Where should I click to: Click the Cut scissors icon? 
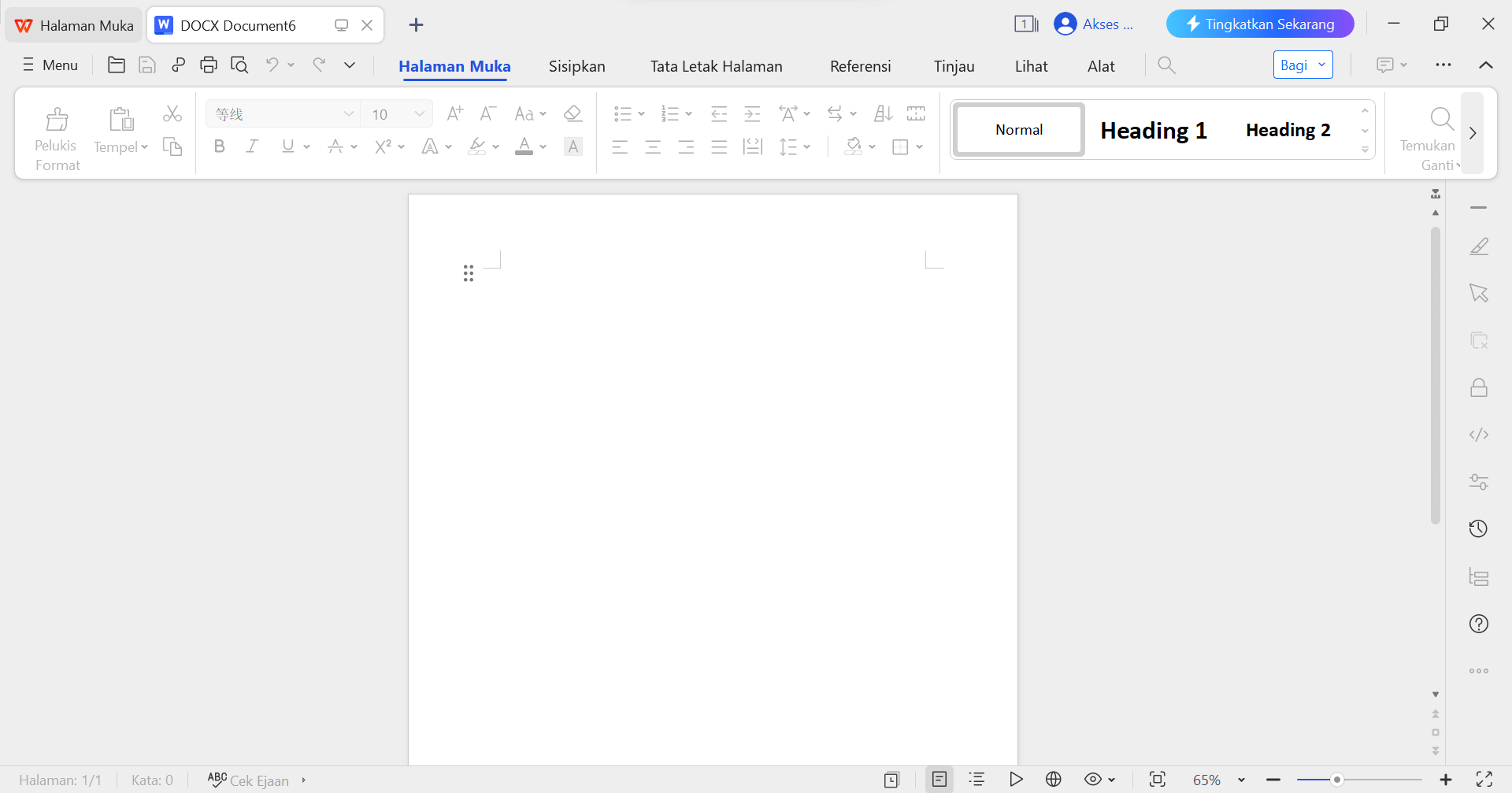pos(172,113)
